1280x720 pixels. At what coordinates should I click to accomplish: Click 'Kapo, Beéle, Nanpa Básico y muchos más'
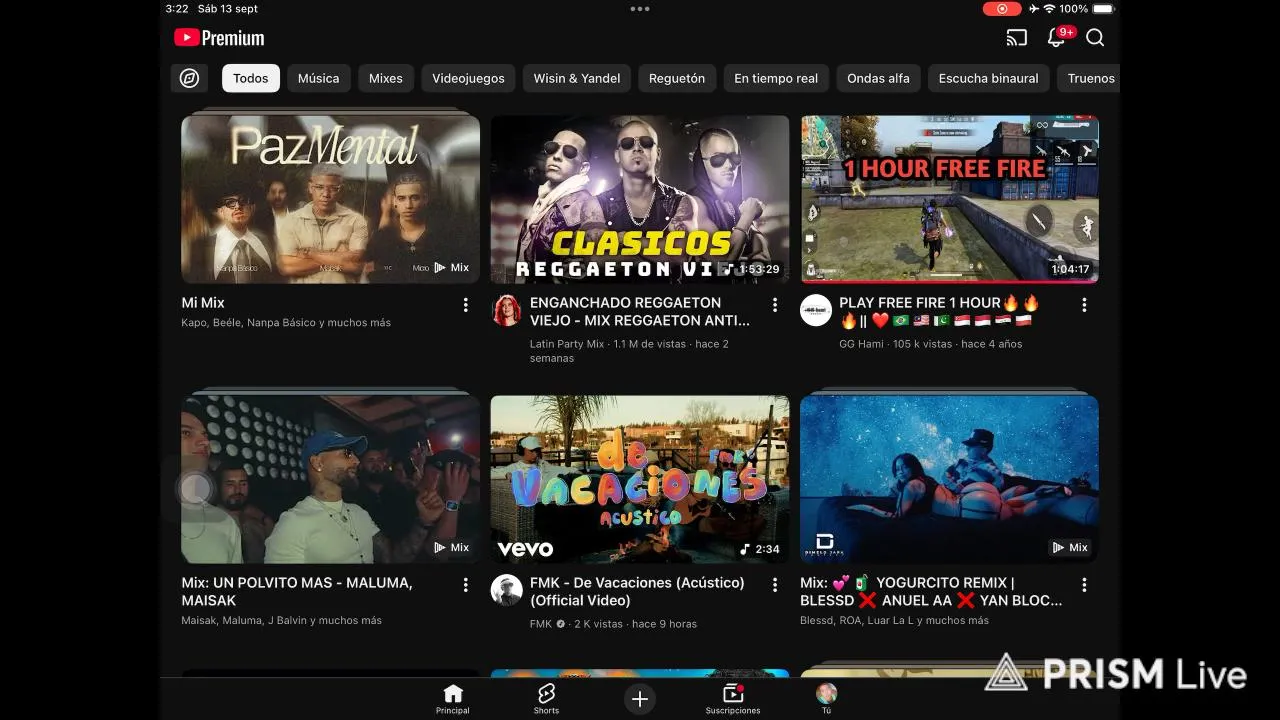click(x=286, y=323)
